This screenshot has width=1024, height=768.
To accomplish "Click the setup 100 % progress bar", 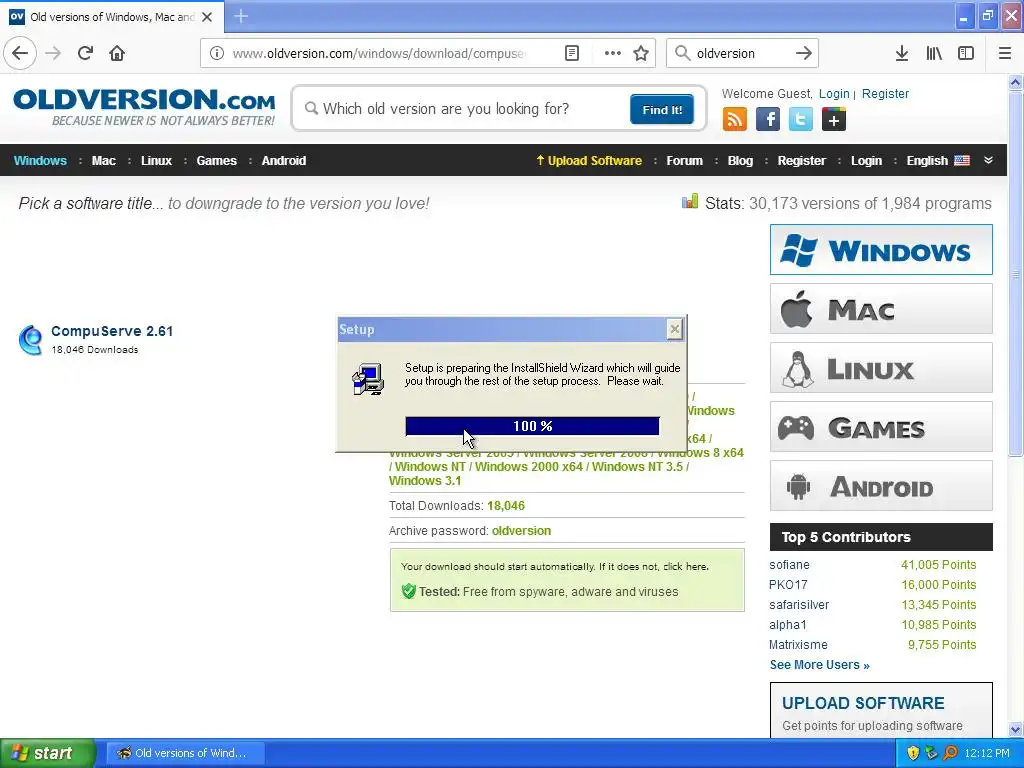I will (x=532, y=426).
